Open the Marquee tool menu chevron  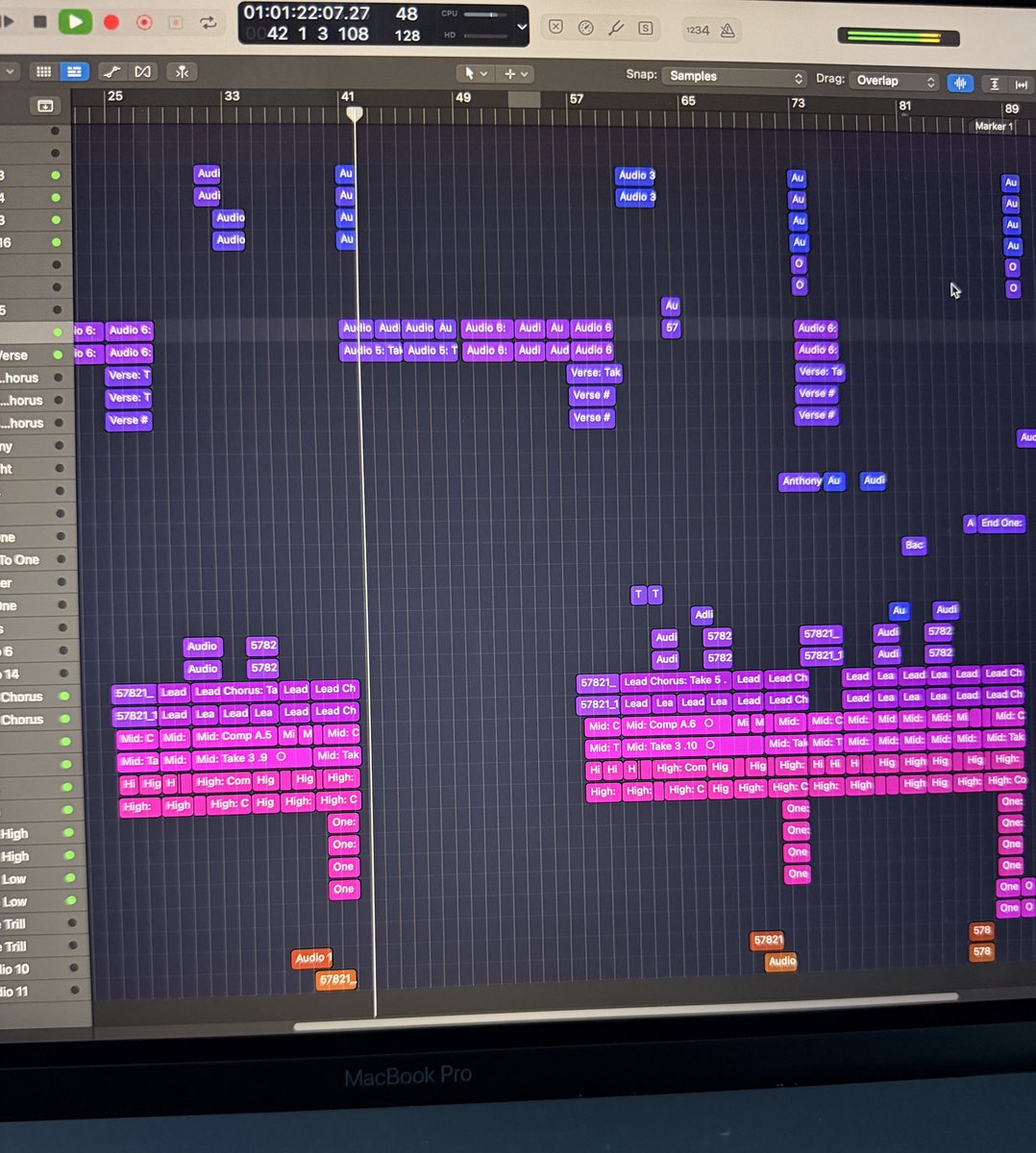pos(524,74)
